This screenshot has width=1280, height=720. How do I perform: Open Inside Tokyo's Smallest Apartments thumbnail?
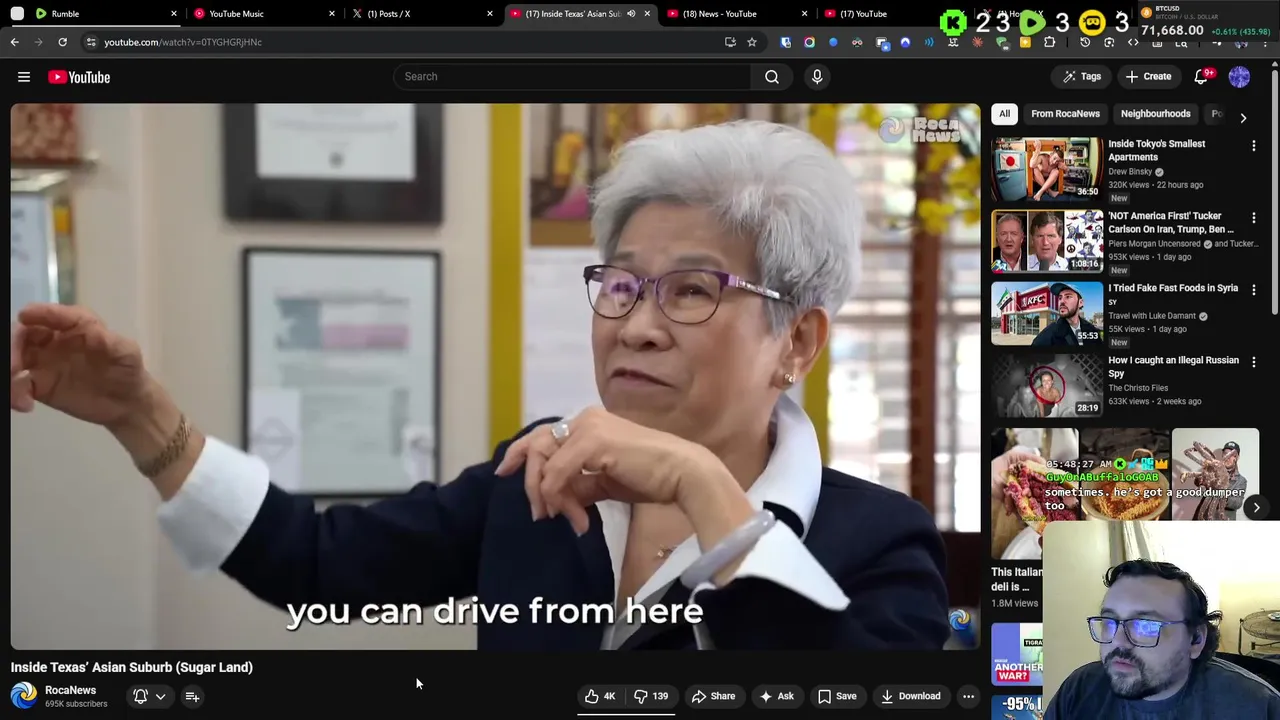click(1046, 168)
